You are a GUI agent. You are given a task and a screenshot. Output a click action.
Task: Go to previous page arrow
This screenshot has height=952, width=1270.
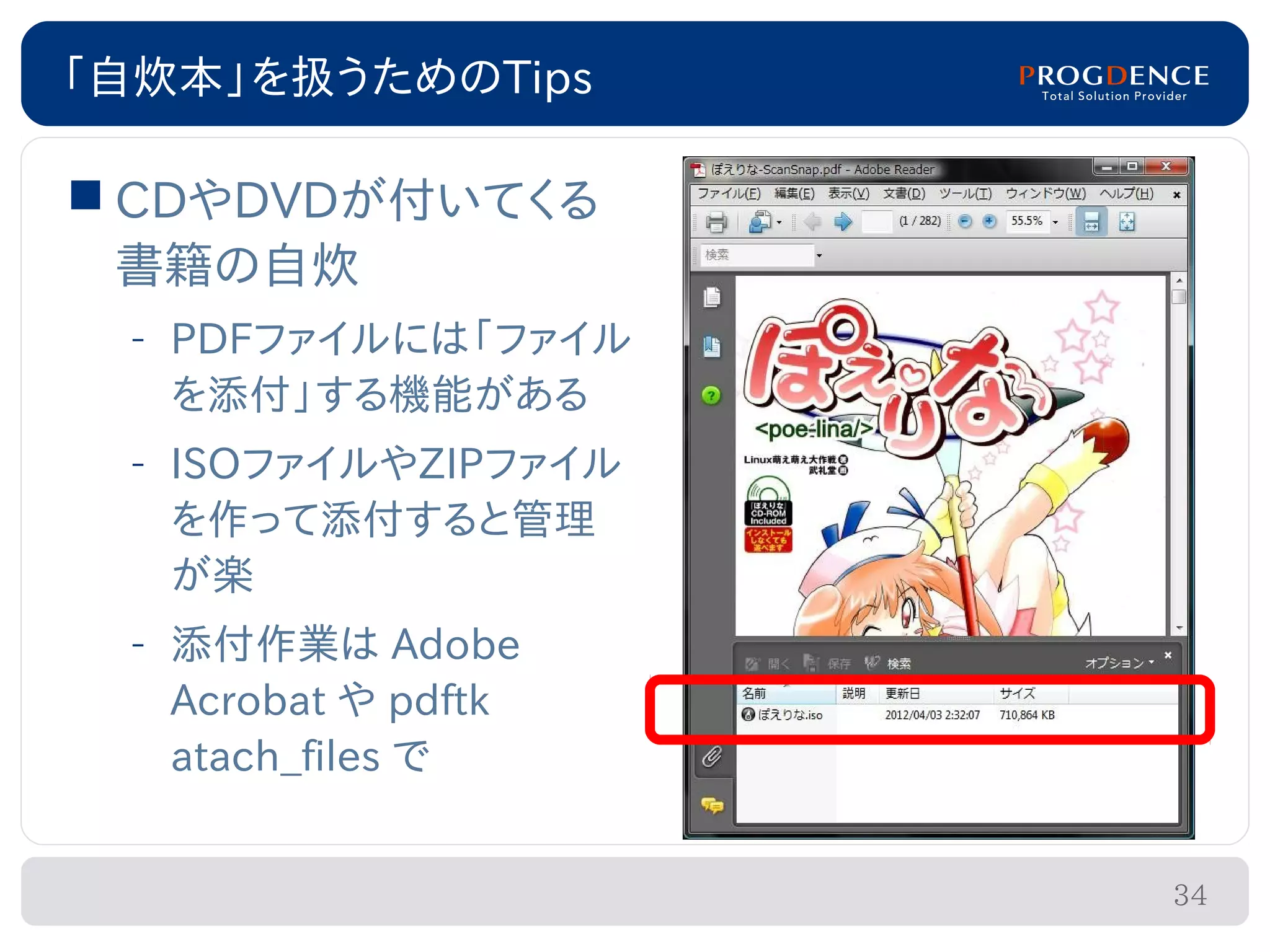tap(812, 221)
